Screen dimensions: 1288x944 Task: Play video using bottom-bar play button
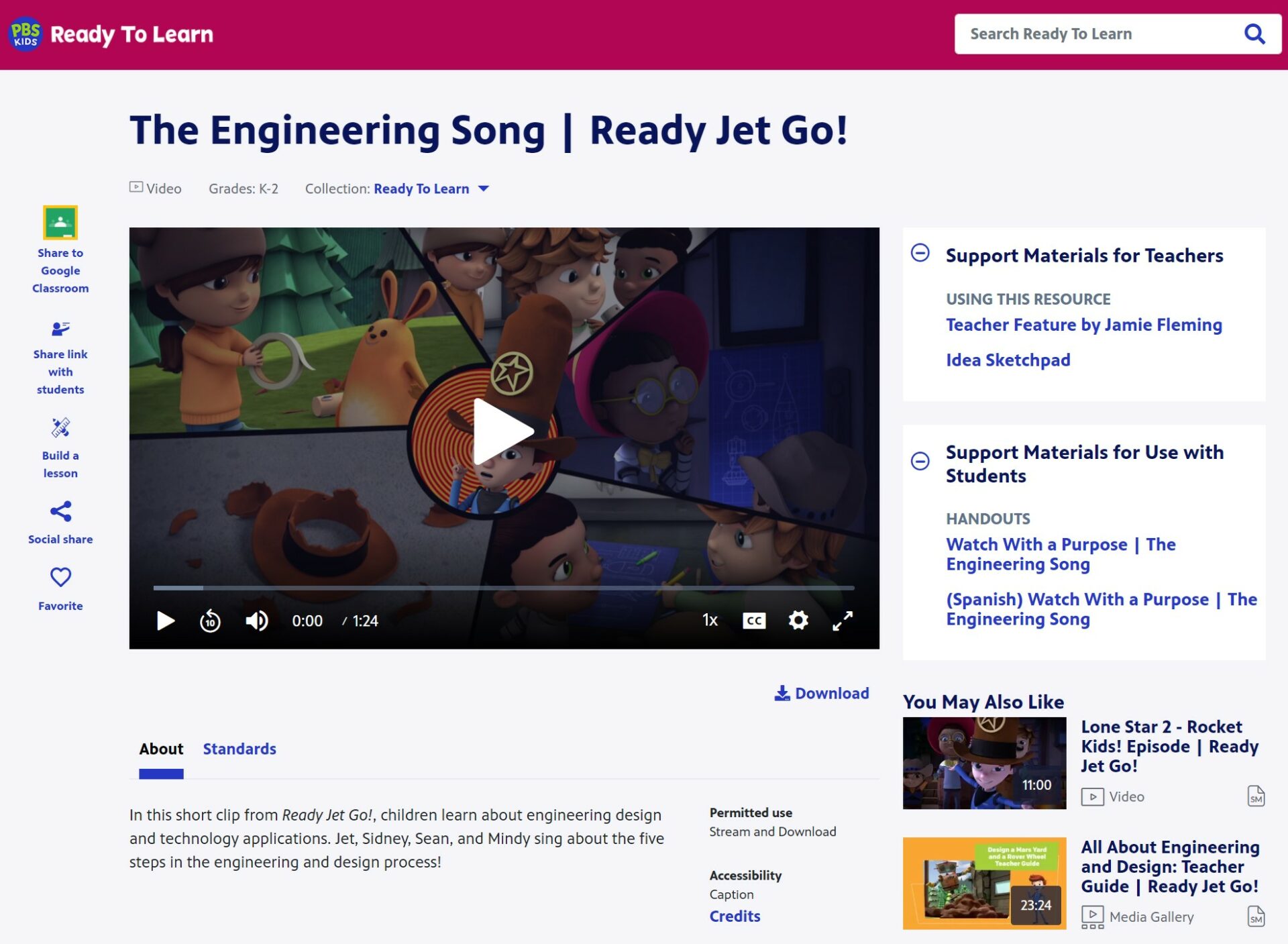165,621
